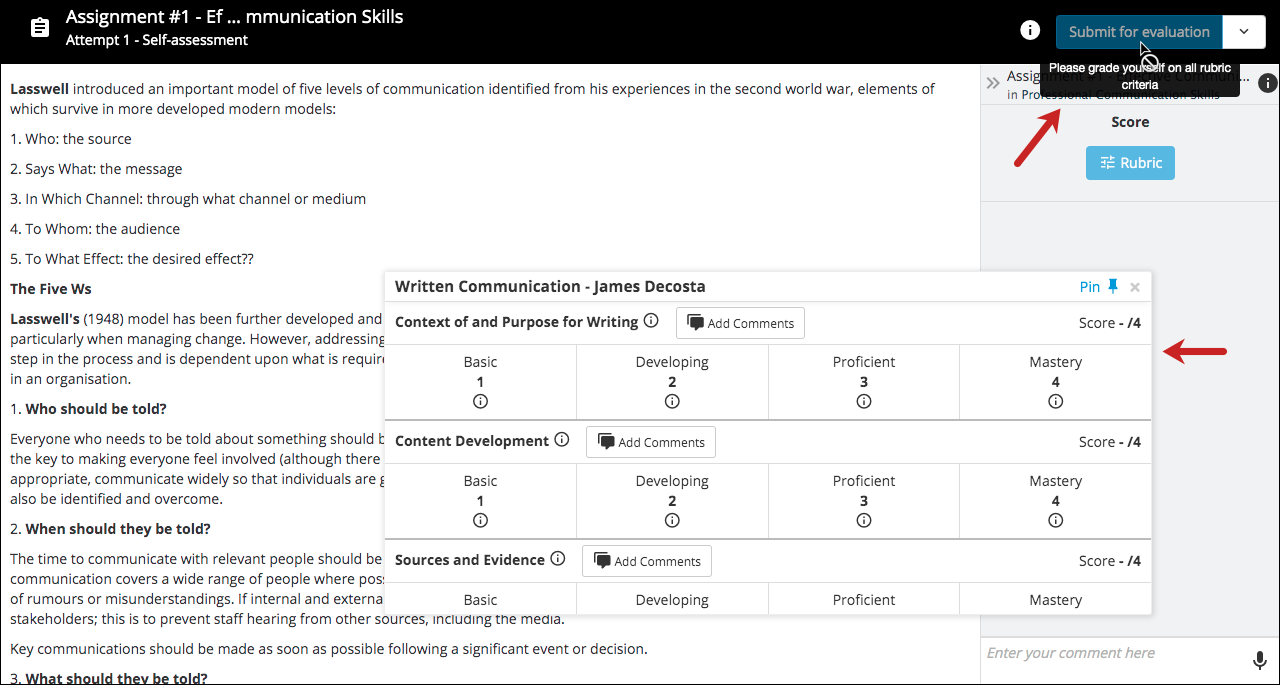1280x685 pixels.
Task: Add Comments for Sources and Evidence
Action: click(647, 561)
